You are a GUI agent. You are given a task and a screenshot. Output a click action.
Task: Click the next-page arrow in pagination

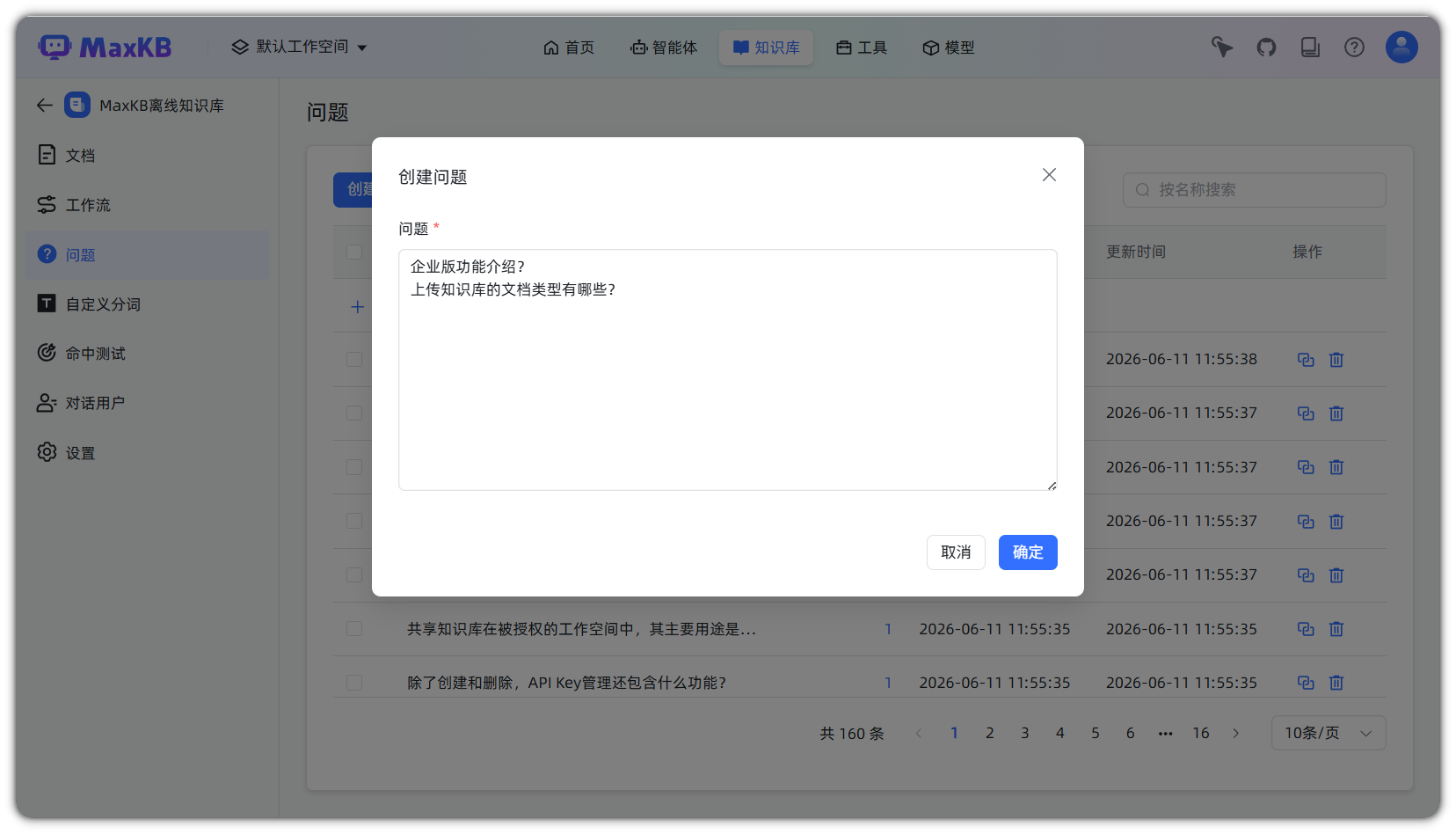(x=1236, y=733)
